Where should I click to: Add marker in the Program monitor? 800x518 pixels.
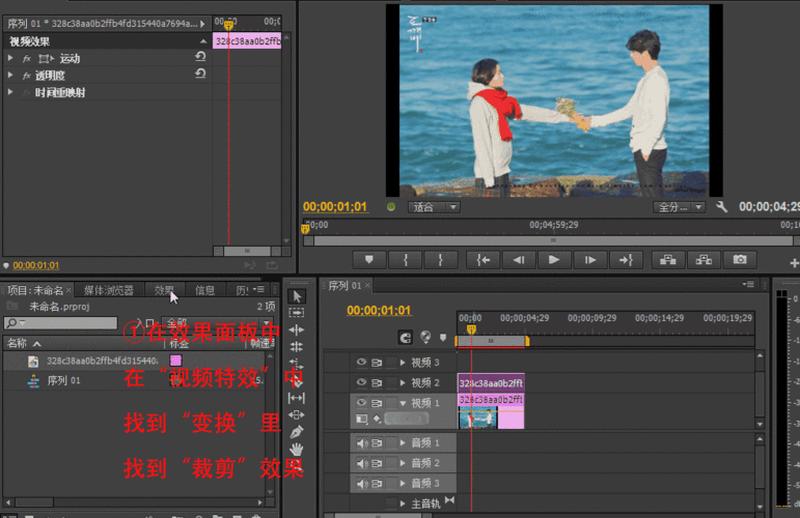pyautogui.click(x=369, y=260)
